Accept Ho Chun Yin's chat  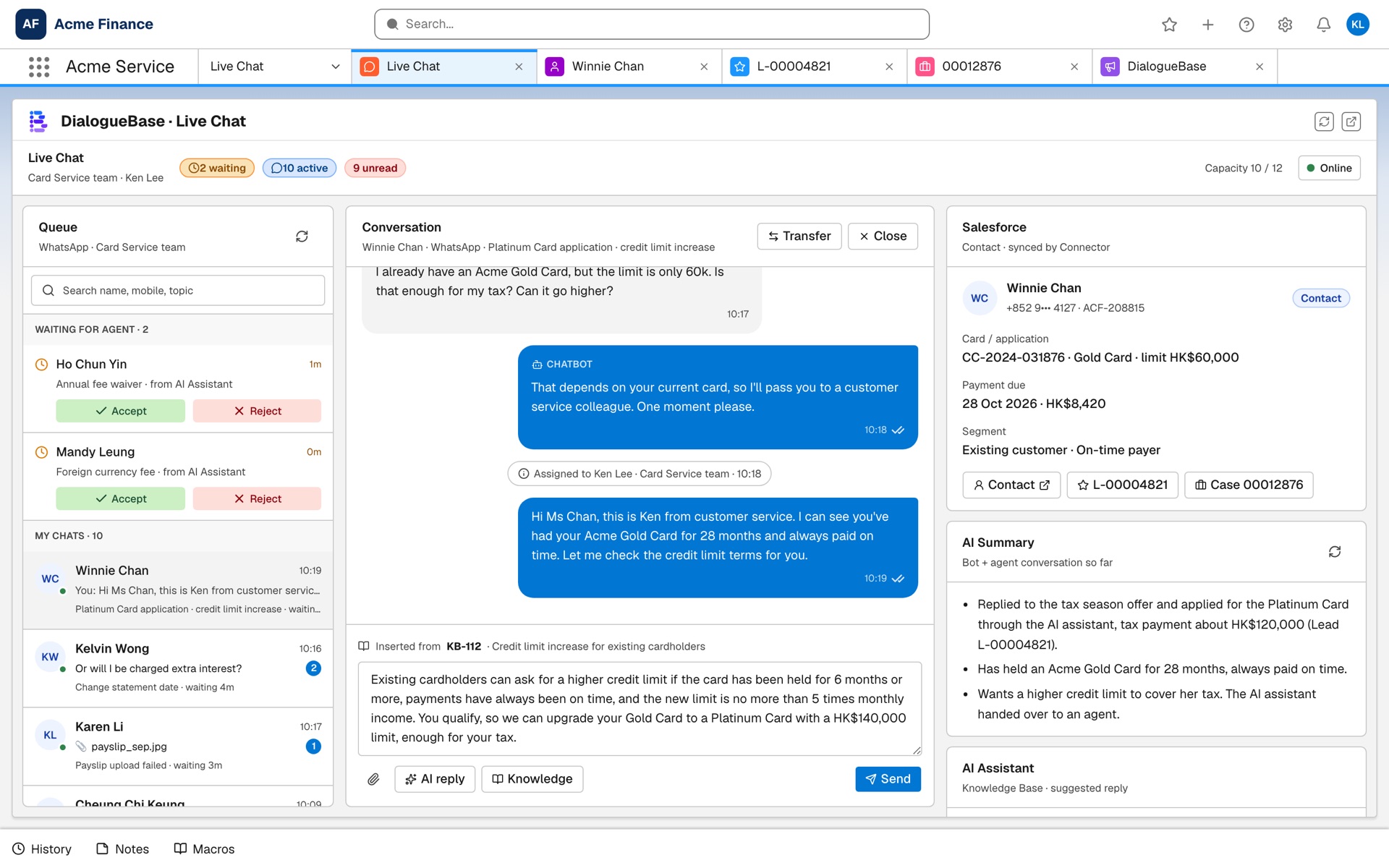pos(120,411)
